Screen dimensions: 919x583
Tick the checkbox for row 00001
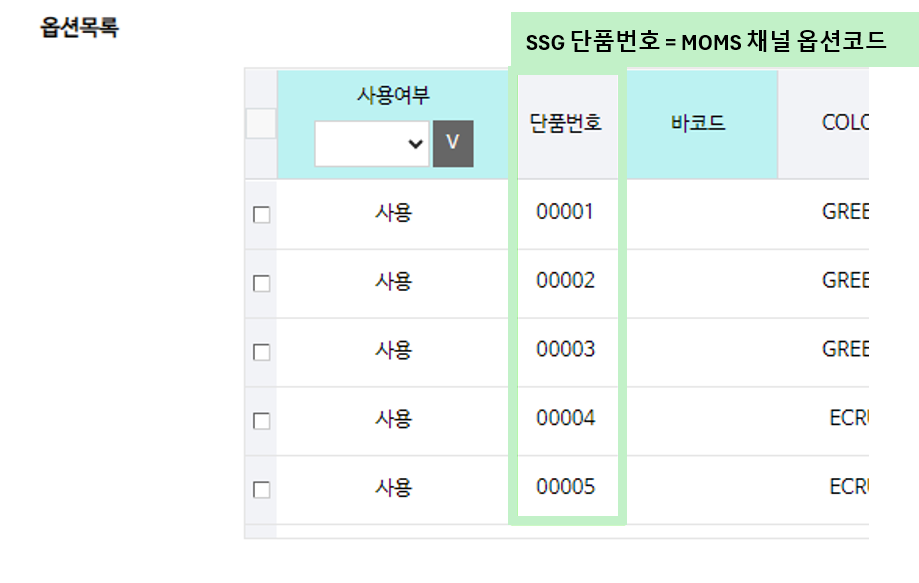click(261, 214)
